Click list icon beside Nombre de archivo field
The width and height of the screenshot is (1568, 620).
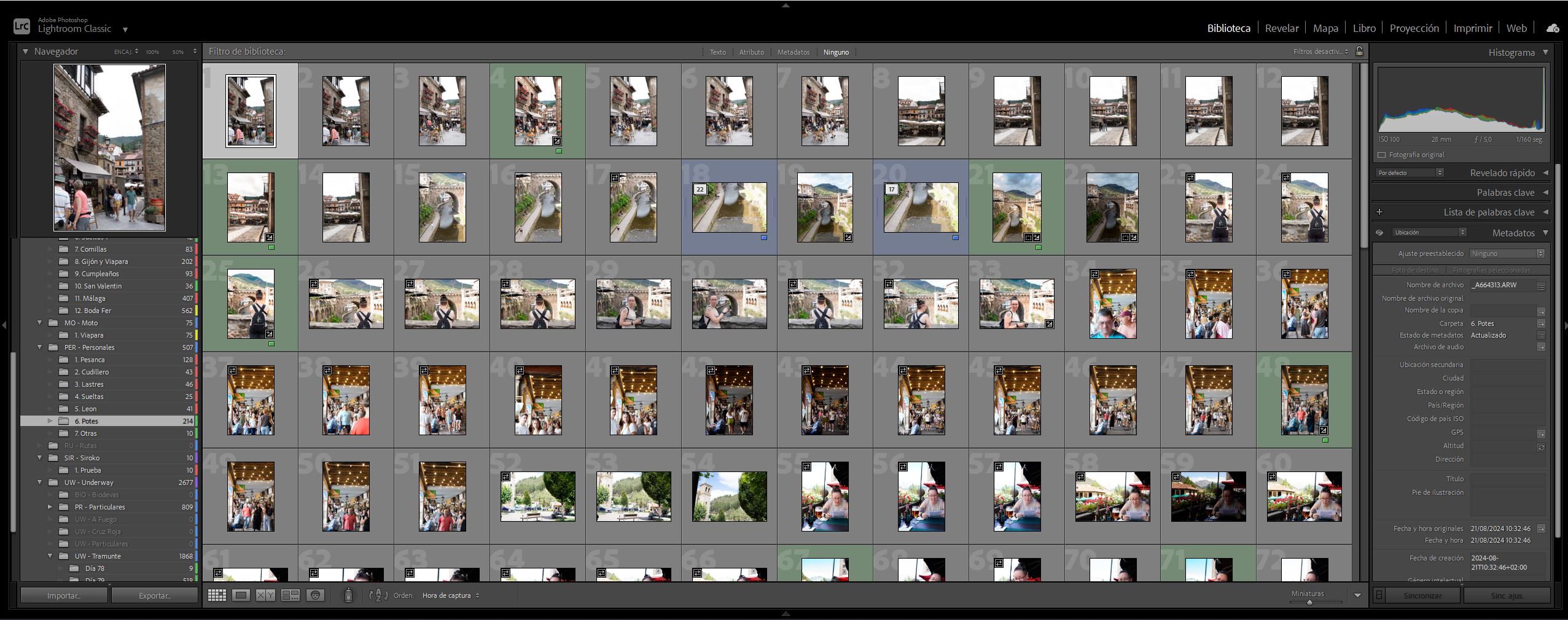tap(1541, 286)
